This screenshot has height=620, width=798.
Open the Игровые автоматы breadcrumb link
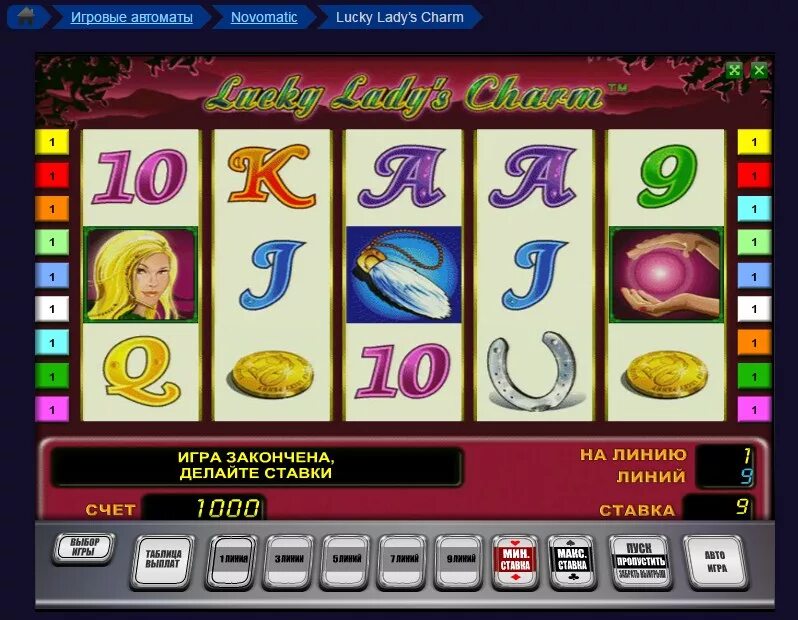(x=132, y=17)
